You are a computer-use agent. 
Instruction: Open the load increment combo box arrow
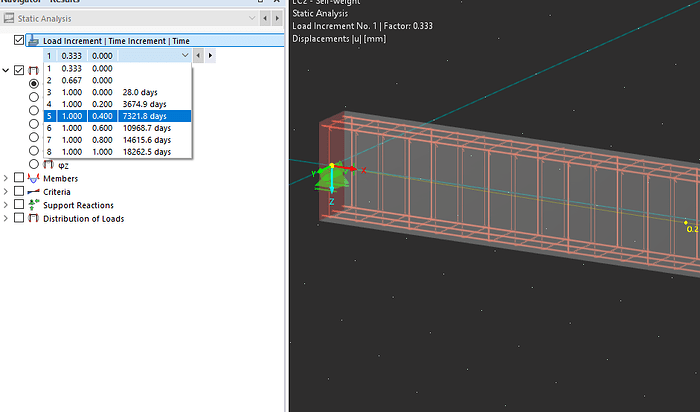click(x=185, y=55)
